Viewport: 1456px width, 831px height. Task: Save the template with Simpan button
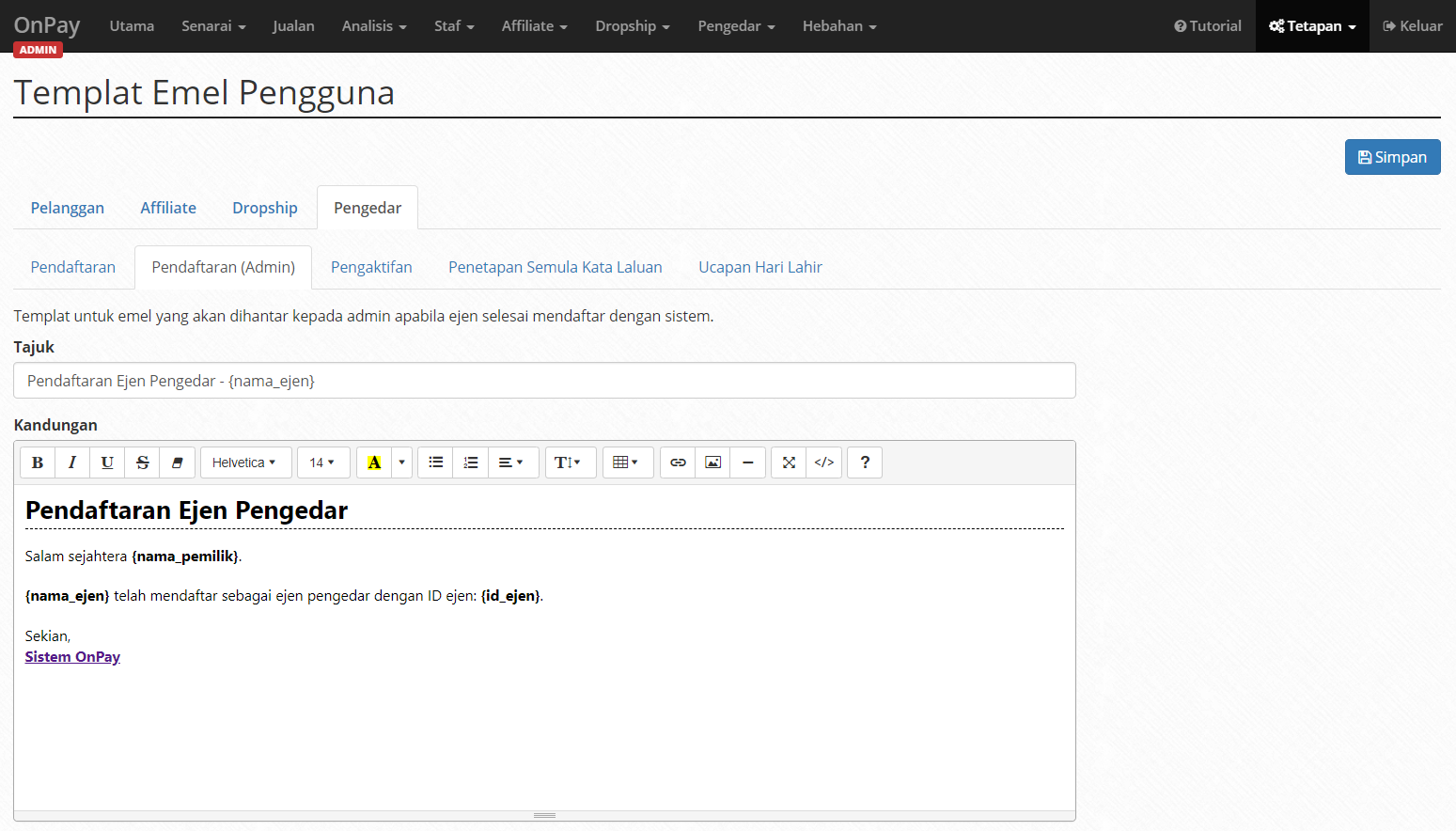coord(1392,157)
